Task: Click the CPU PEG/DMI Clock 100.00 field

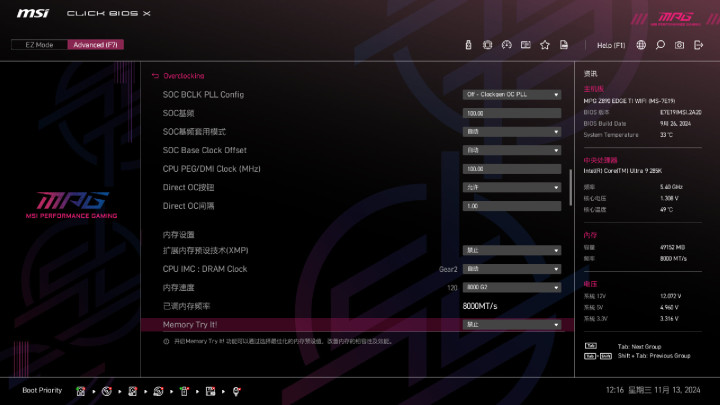Action: 512,169
